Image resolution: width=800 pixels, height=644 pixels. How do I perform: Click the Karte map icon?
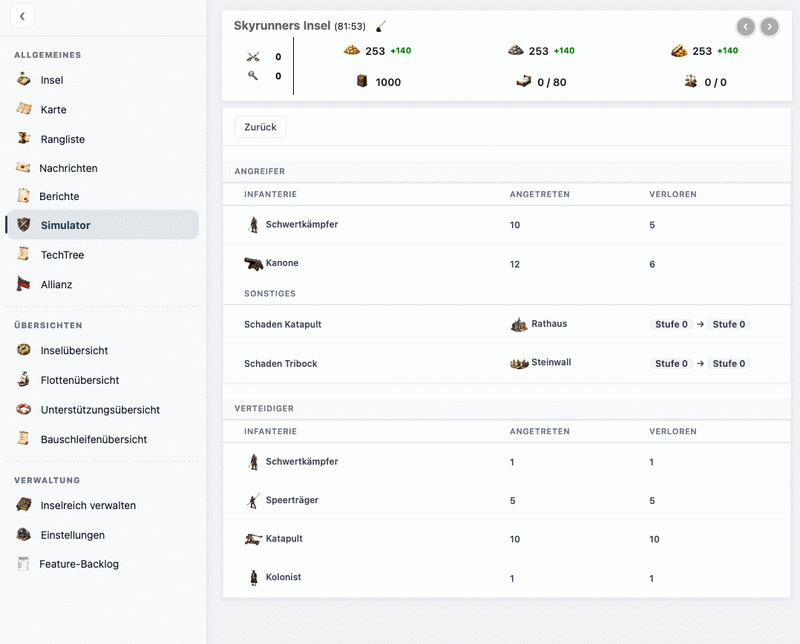click(23, 109)
